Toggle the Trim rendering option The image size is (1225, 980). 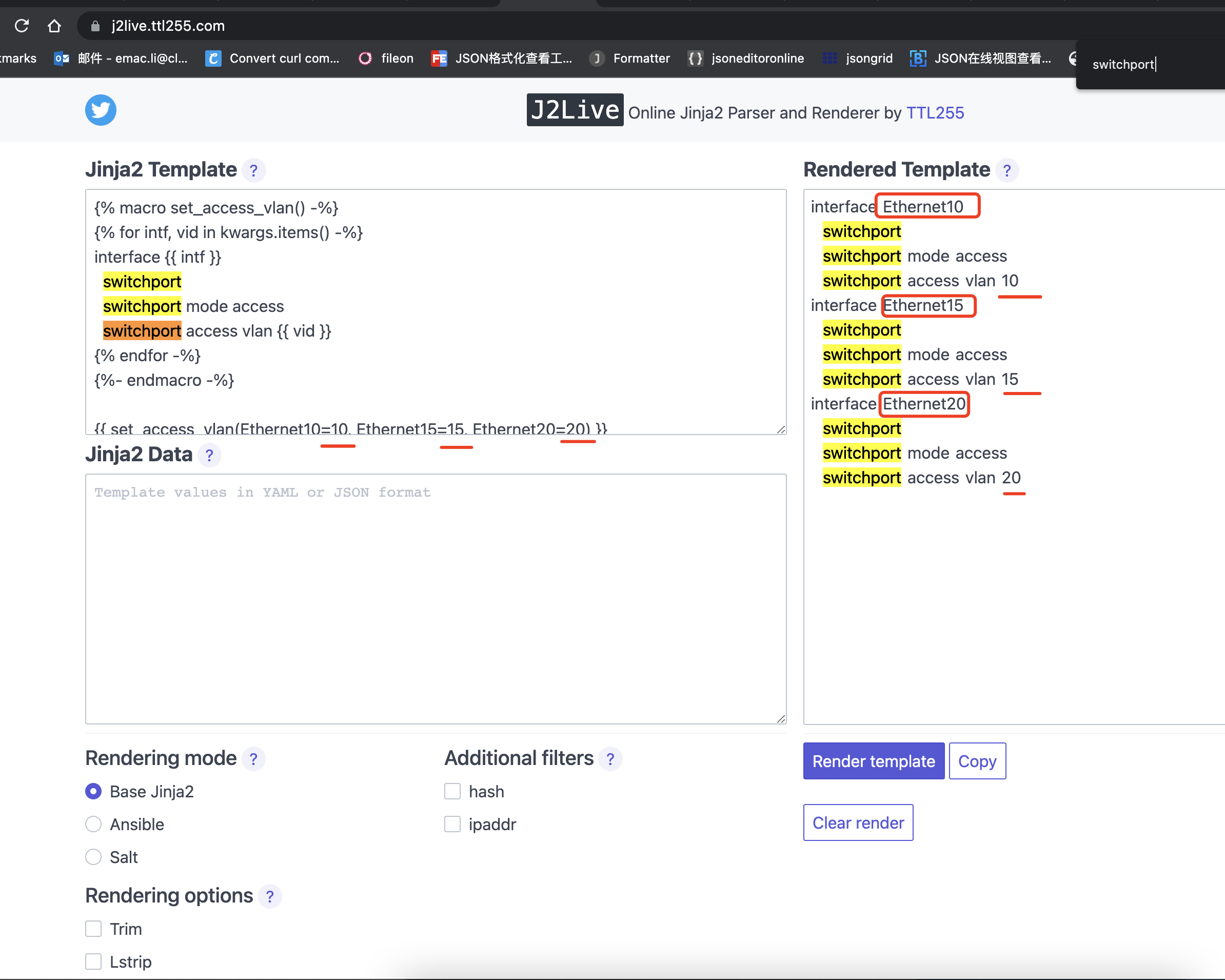click(93, 929)
